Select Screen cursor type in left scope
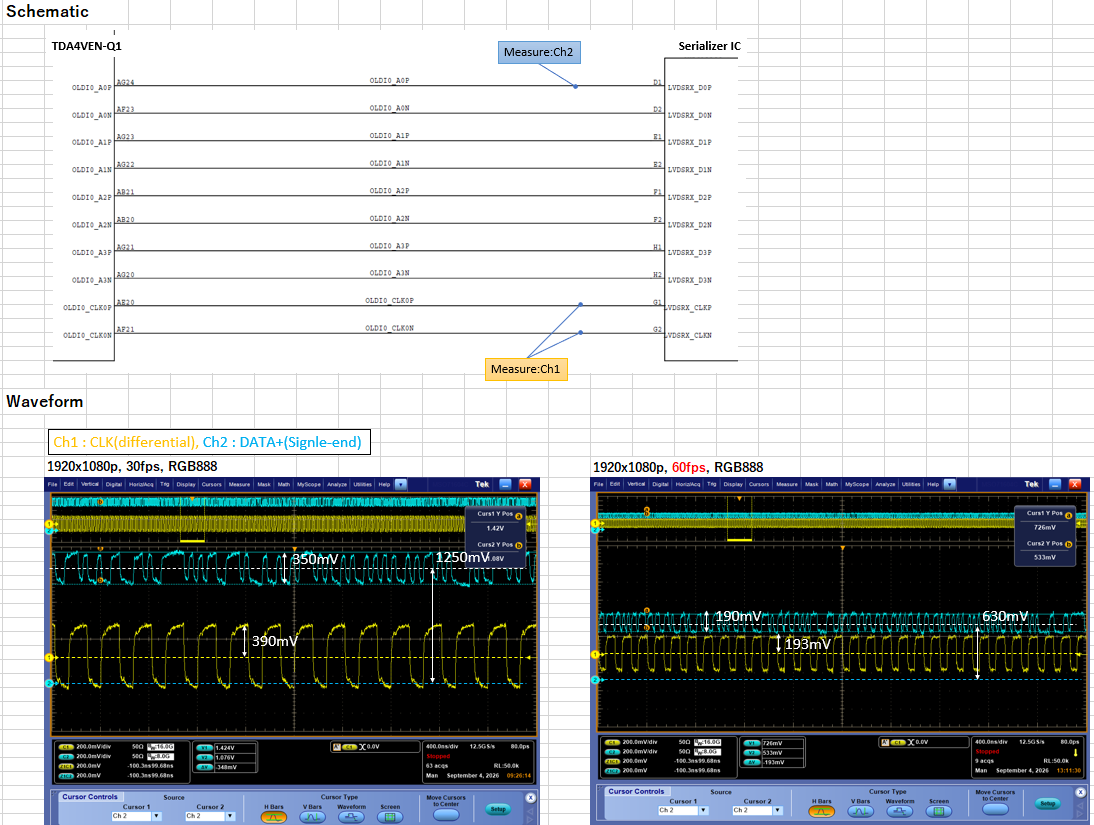Image resolution: width=1094 pixels, height=825 pixels. 390,817
